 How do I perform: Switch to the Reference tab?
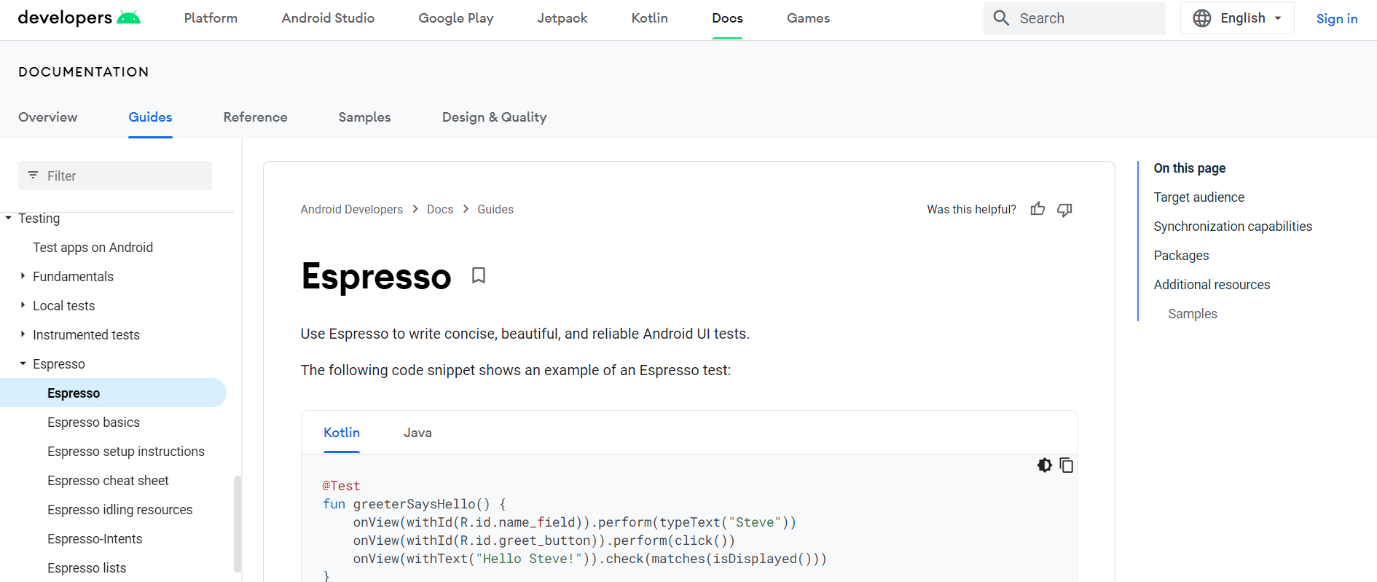tap(255, 117)
